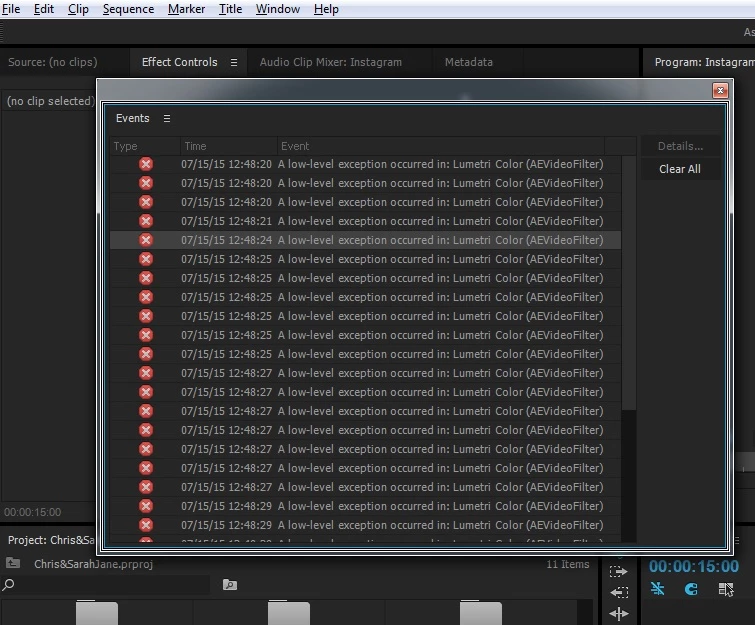The image size is (755, 625).
Task: Click the Details... button in Events
Action: pos(680,146)
